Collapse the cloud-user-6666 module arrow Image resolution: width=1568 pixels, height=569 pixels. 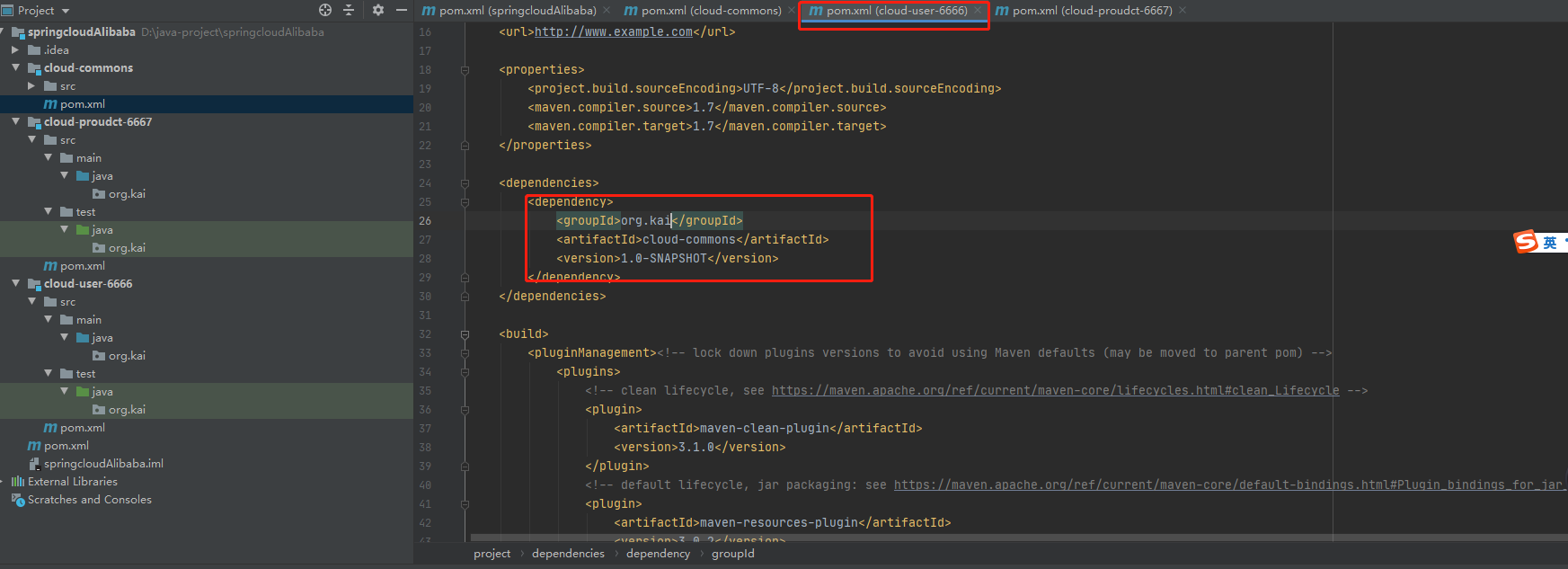(15, 283)
